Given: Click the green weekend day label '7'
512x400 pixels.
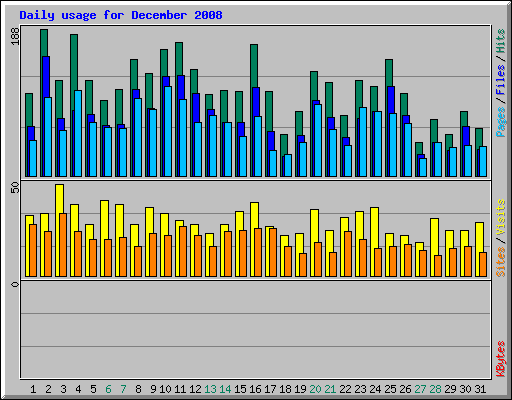Looking at the screenshot, I should (x=123, y=389).
